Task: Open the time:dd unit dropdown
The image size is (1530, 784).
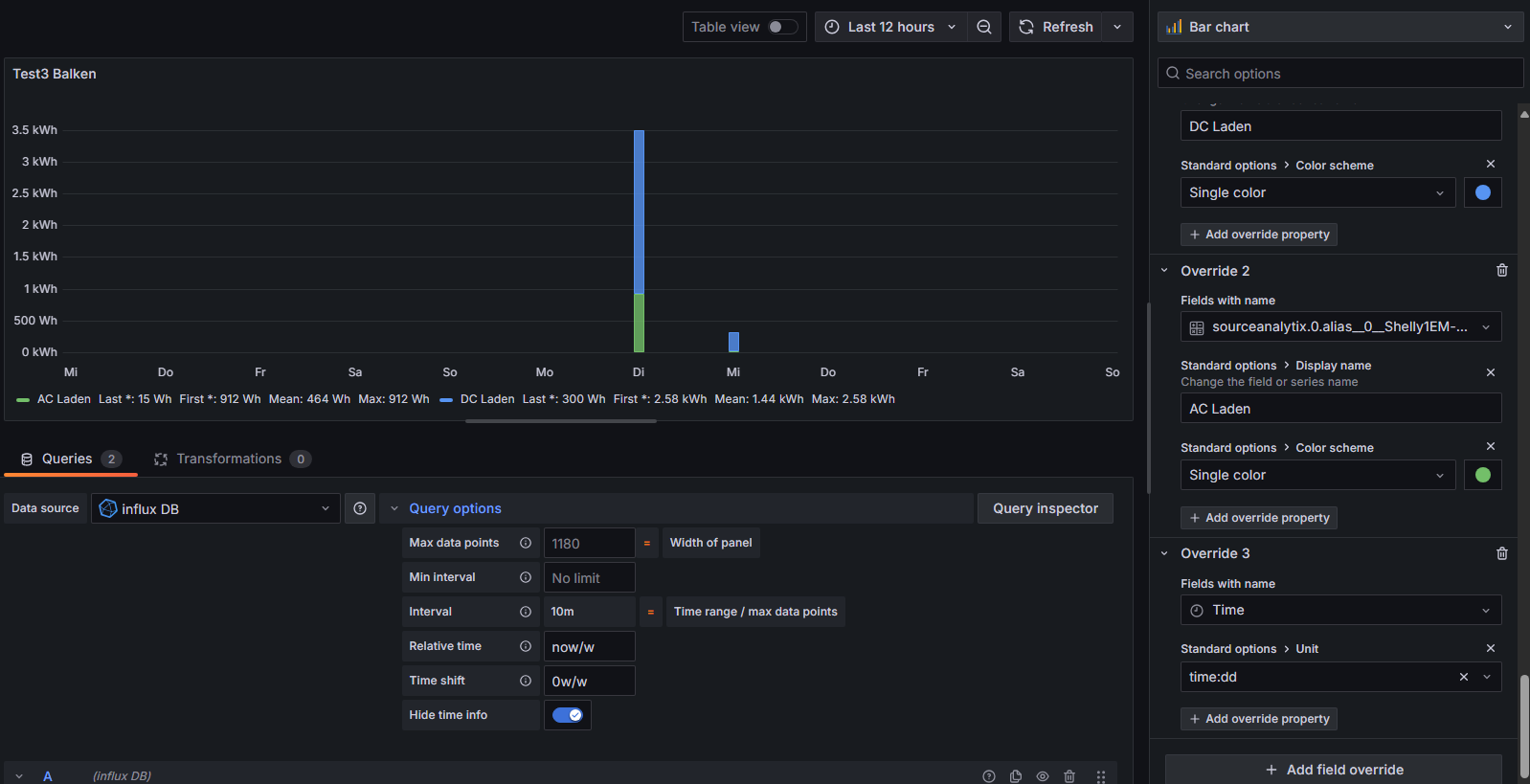Action: click(x=1487, y=677)
